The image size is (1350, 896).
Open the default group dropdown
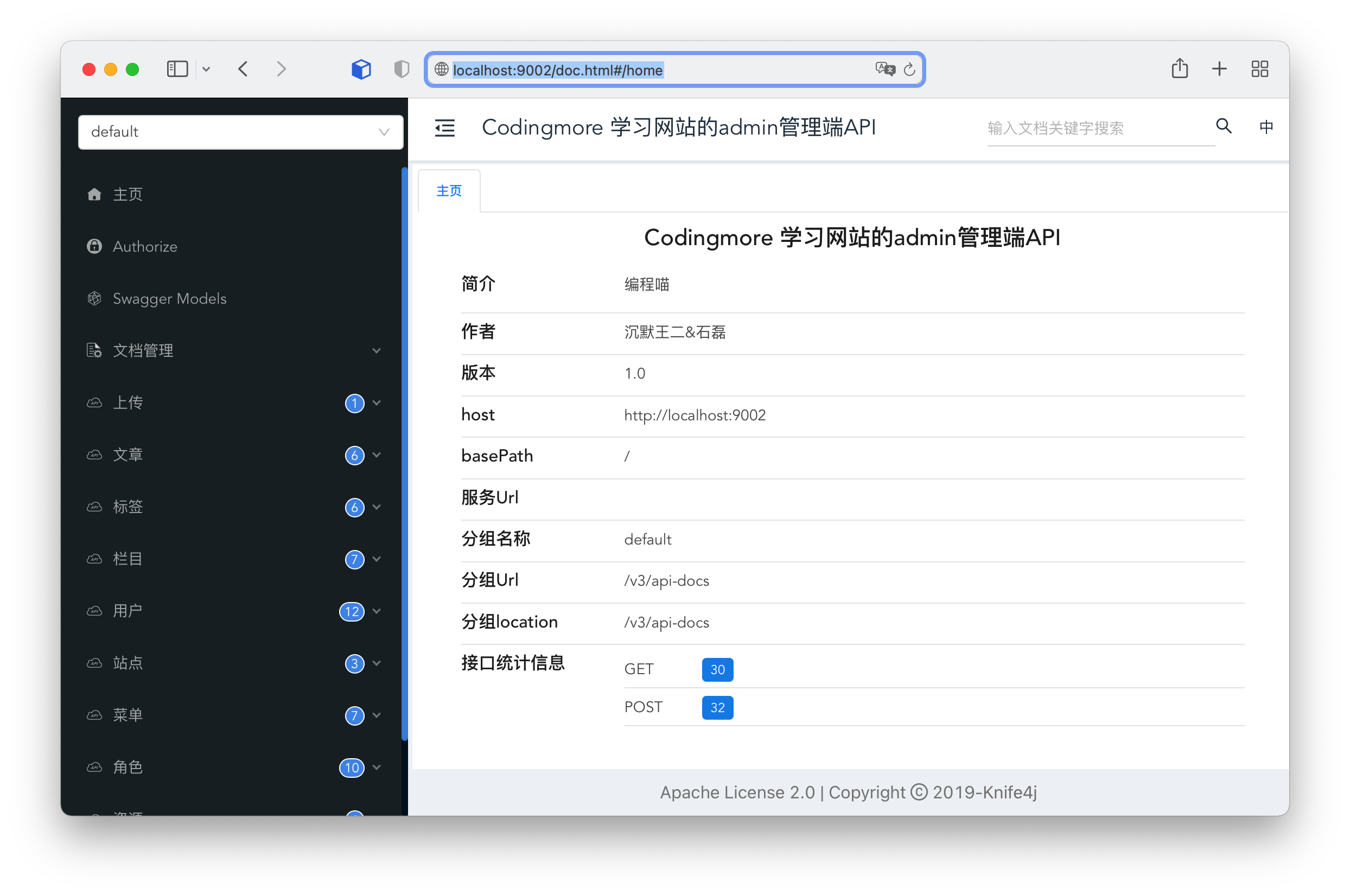[x=240, y=132]
